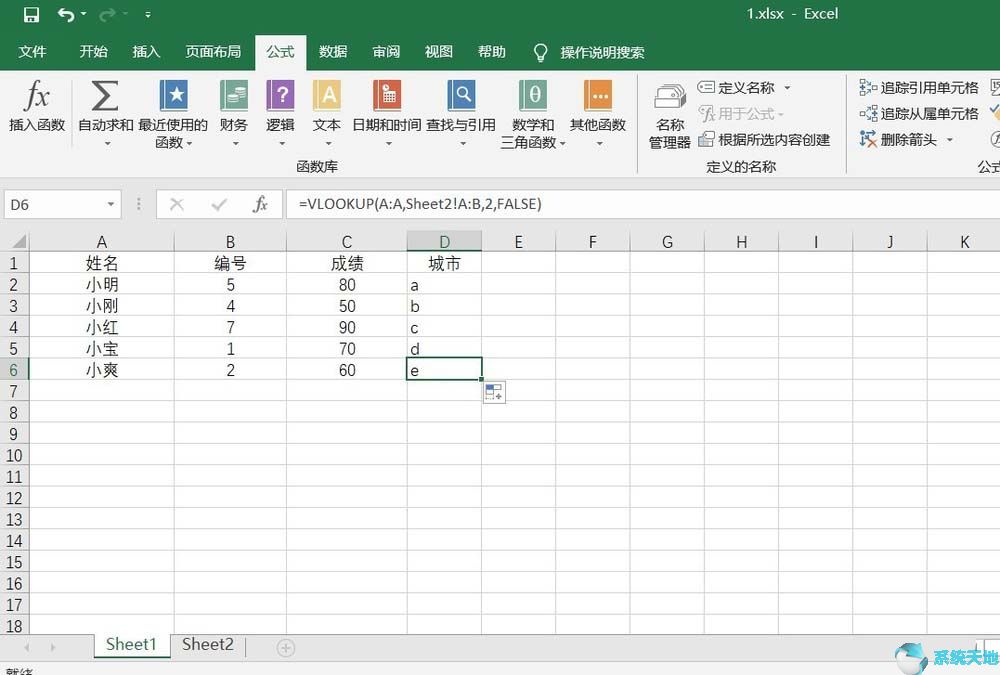
Task: Click cell containing 小明
Action: coord(101,285)
